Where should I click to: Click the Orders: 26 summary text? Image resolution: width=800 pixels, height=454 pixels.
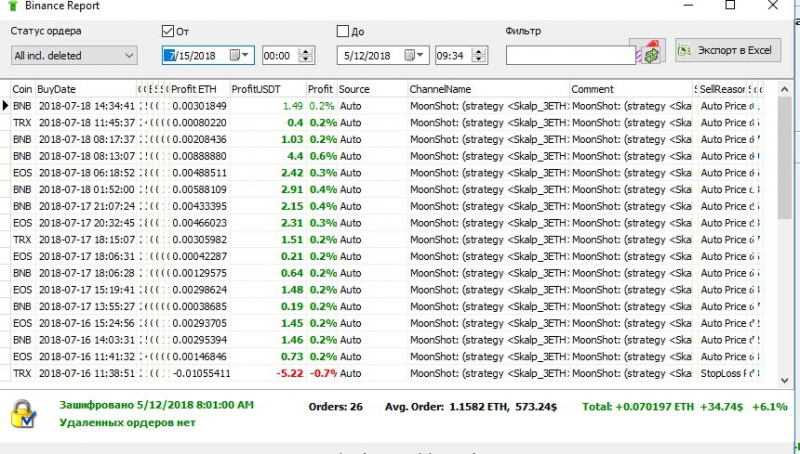[335, 407]
